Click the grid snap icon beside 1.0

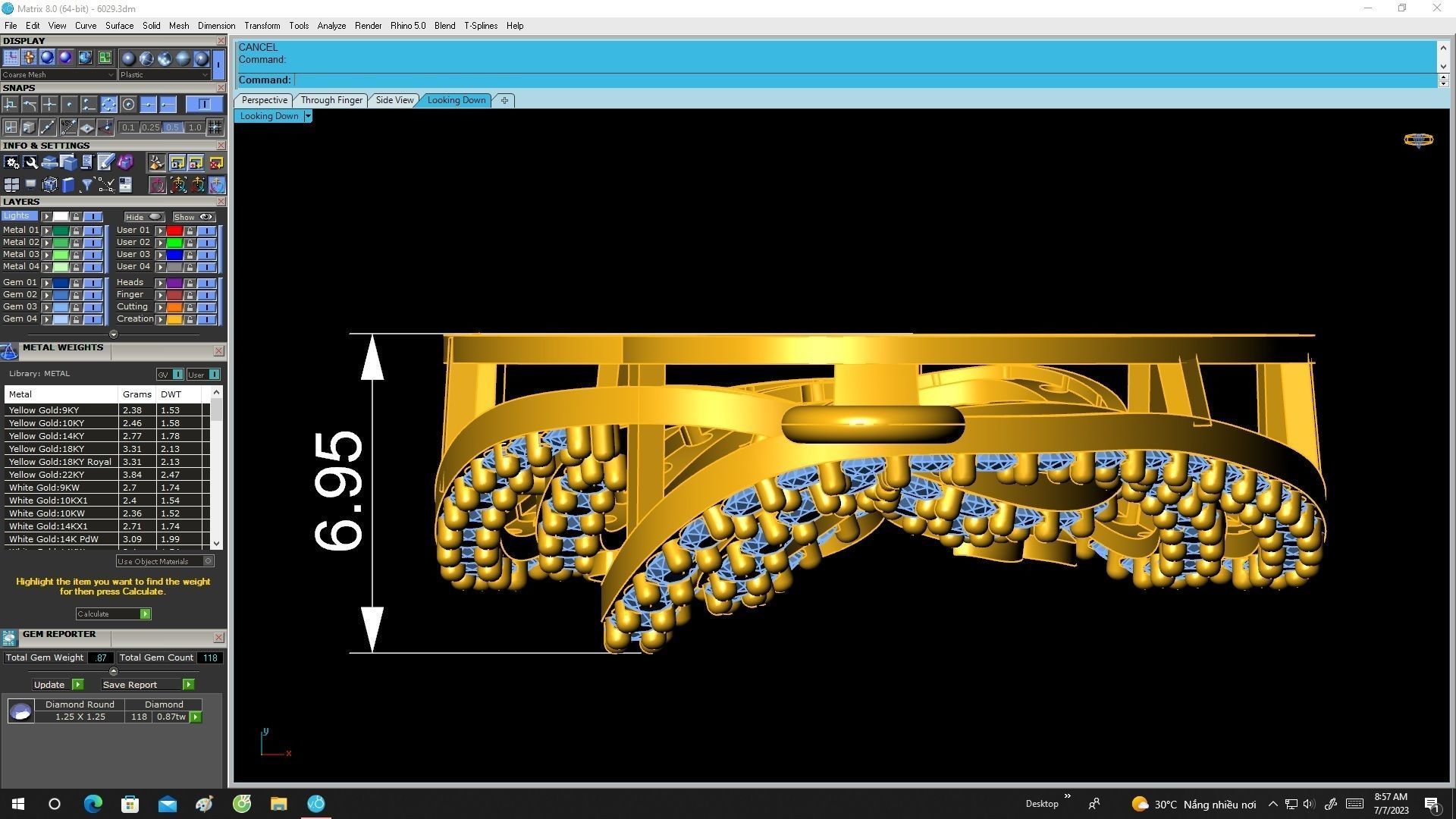tap(215, 127)
